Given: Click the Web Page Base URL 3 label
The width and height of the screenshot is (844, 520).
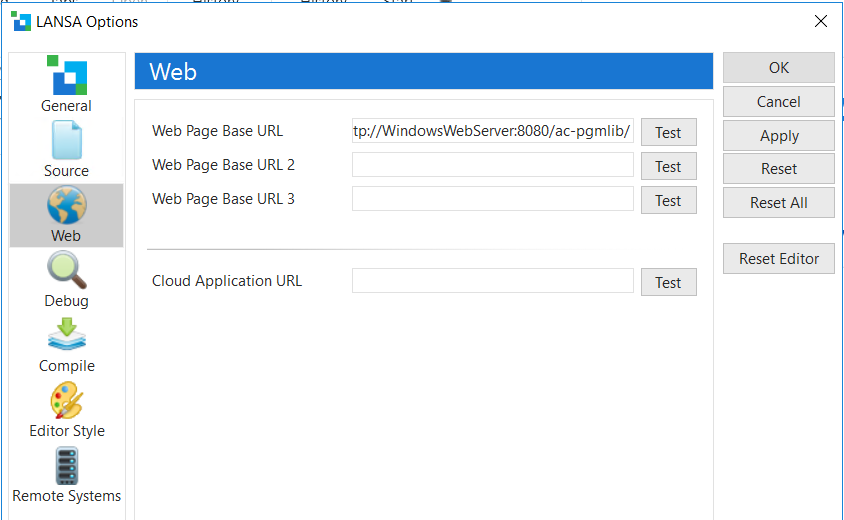Looking at the screenshot, I should [223, 199].
